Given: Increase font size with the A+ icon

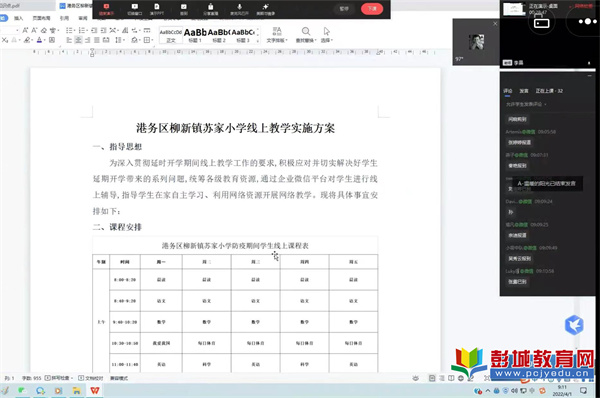Looking at the screenshot, I should pyautogui.click(x=25, y=30).
